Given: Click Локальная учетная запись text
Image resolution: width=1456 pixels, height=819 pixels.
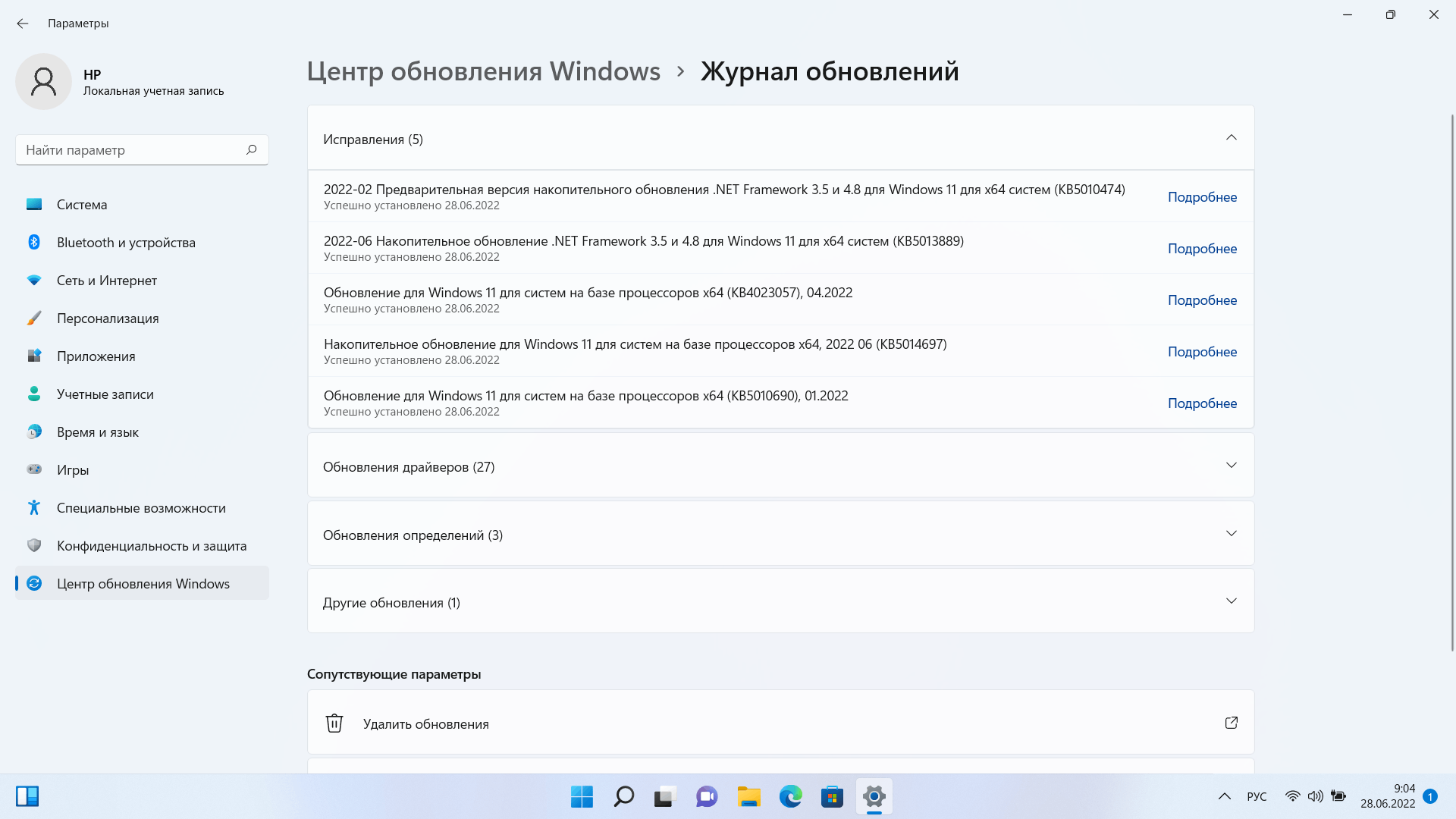Looking at the screenshot, I should (x=153, y=91).
